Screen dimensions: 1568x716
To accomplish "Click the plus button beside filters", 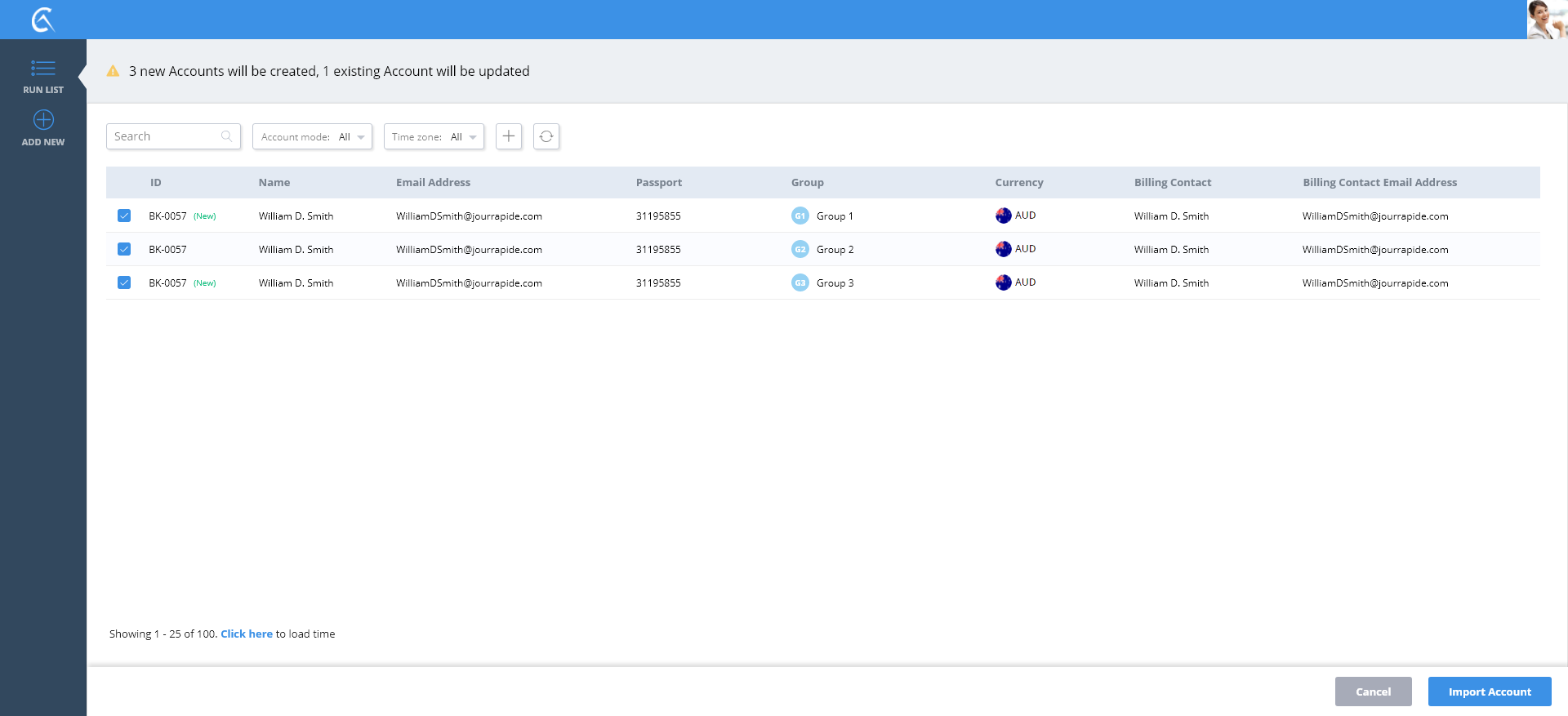I will coord(509,136).
